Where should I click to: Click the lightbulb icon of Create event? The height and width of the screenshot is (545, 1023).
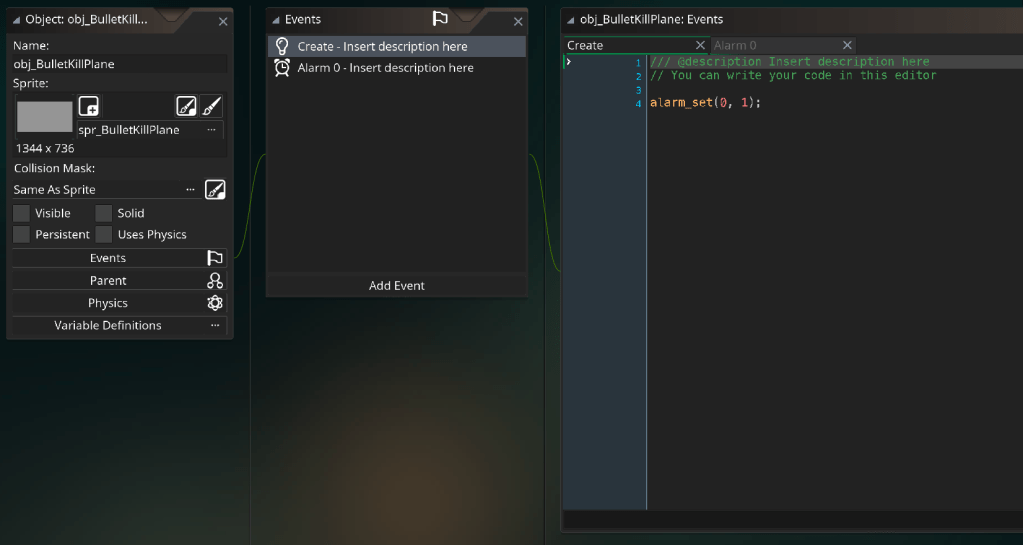(x=282, y=46)
